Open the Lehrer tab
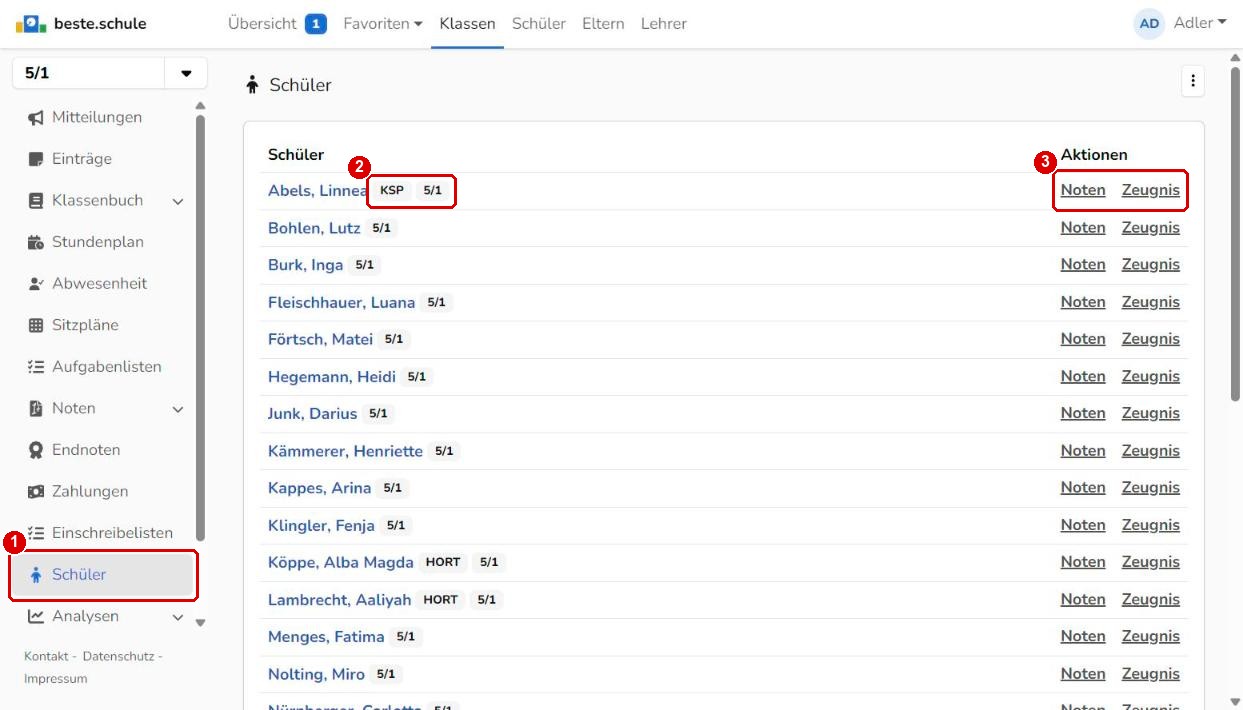This screenshot has width=1243, height=710. click(x=664, y=23)
